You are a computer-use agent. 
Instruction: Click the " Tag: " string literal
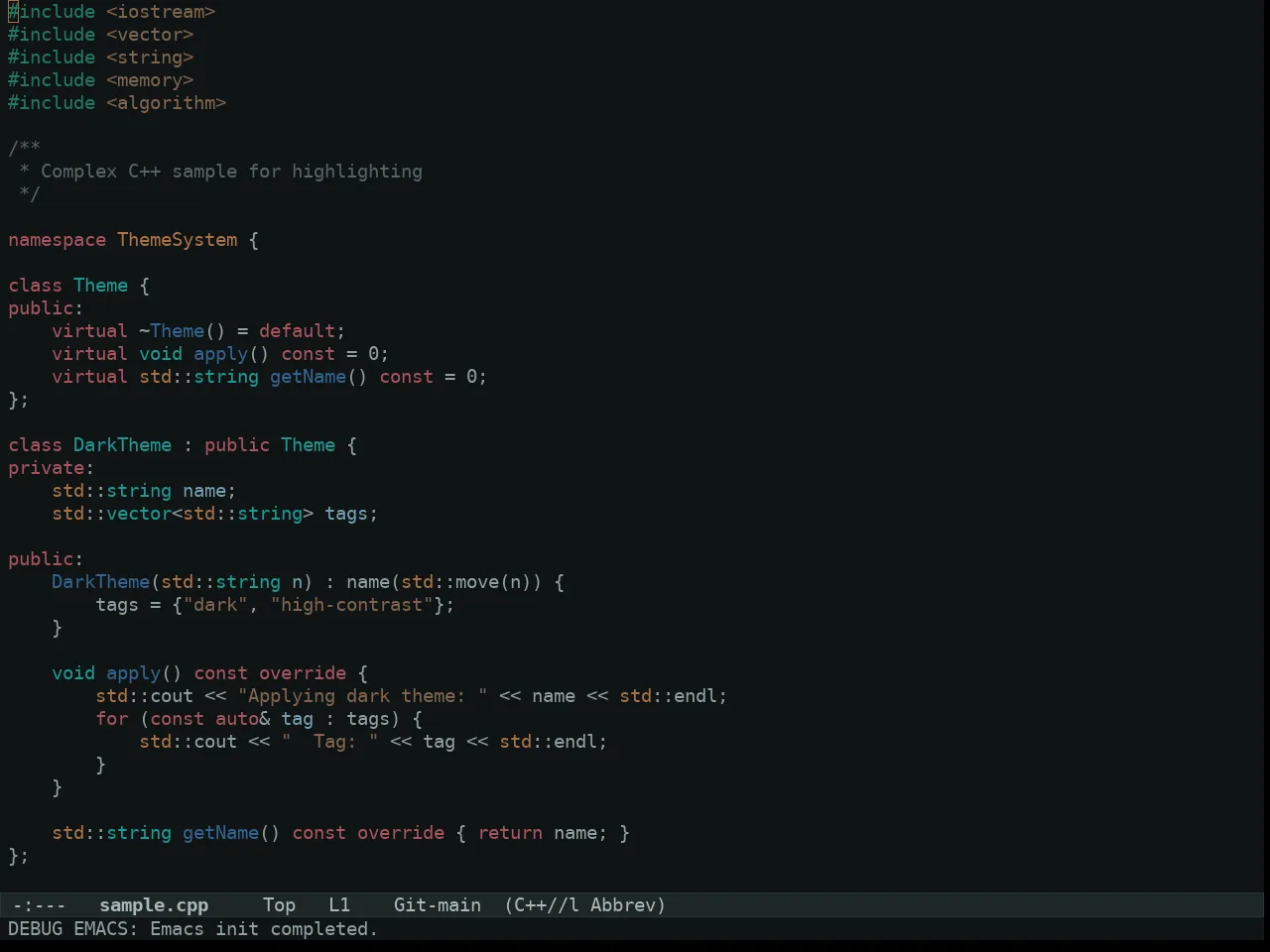329,742
